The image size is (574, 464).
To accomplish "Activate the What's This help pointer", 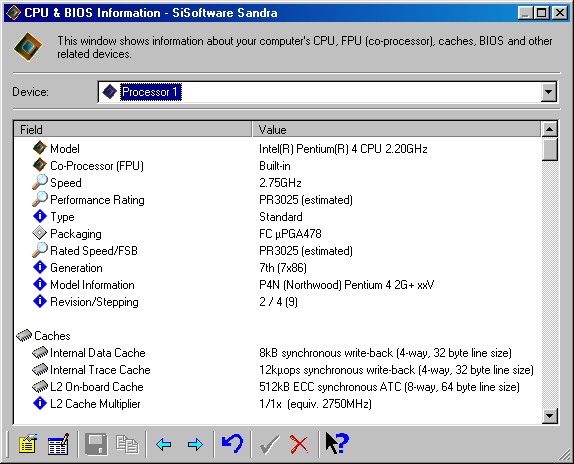I will point(337,443).
